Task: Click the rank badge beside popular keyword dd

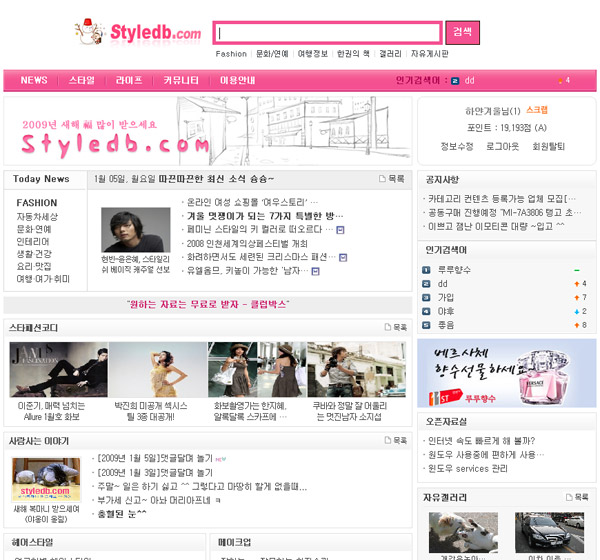Action: [455, 81]
